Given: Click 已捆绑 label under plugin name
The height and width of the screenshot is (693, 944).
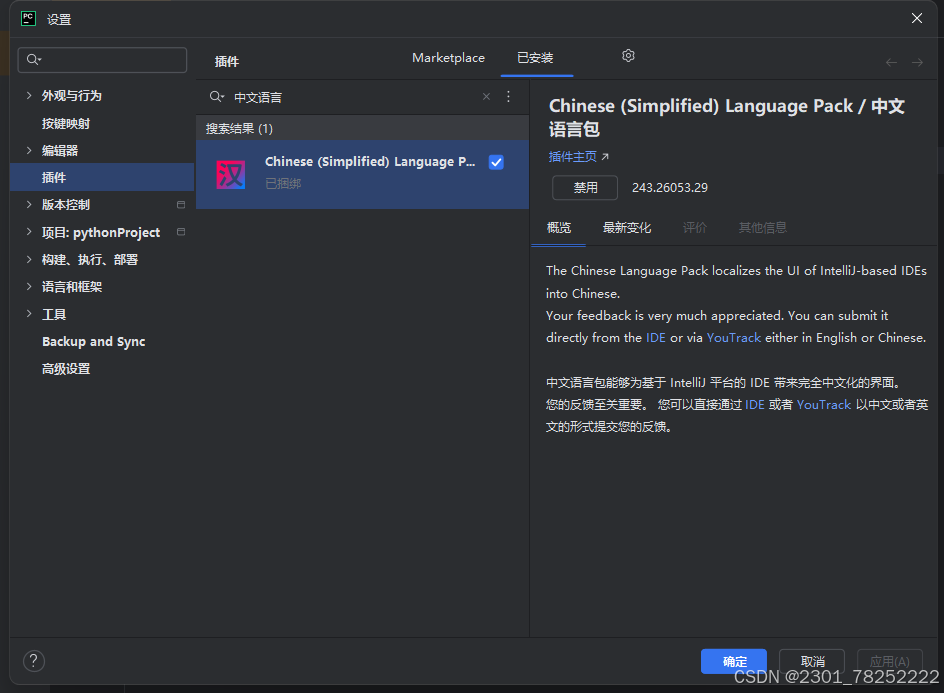Looking at the screenshot, I should click(283, 183).
